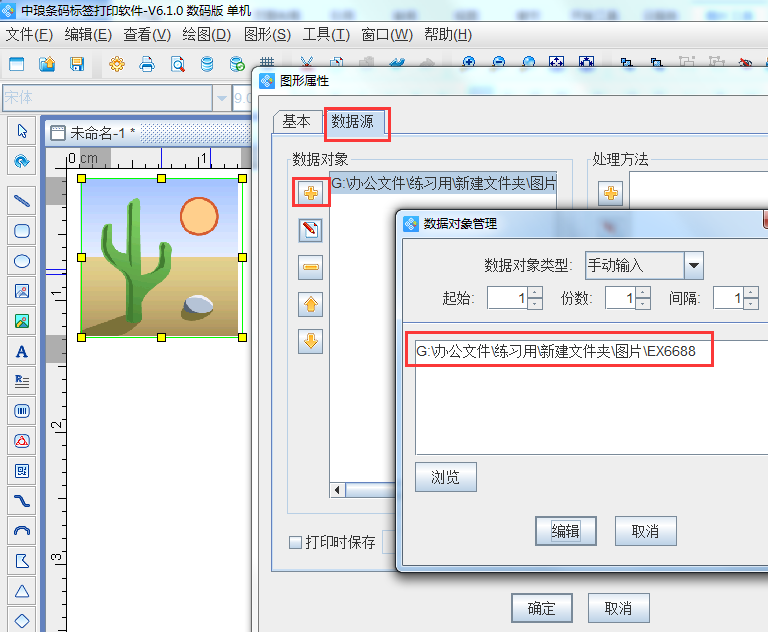This screenshot has width=768, height=632.
Task: Click the edit data object pencil icon
Action: 310,230
